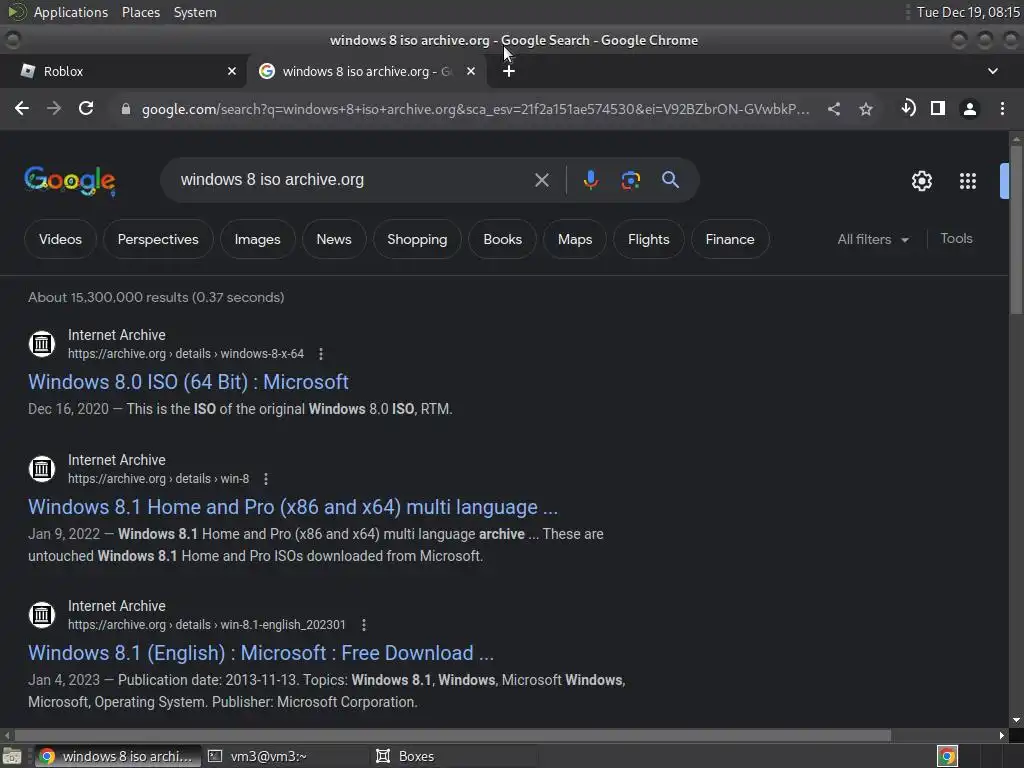
Task: Click the forward navigation arrow
Action: click(54, 108)
